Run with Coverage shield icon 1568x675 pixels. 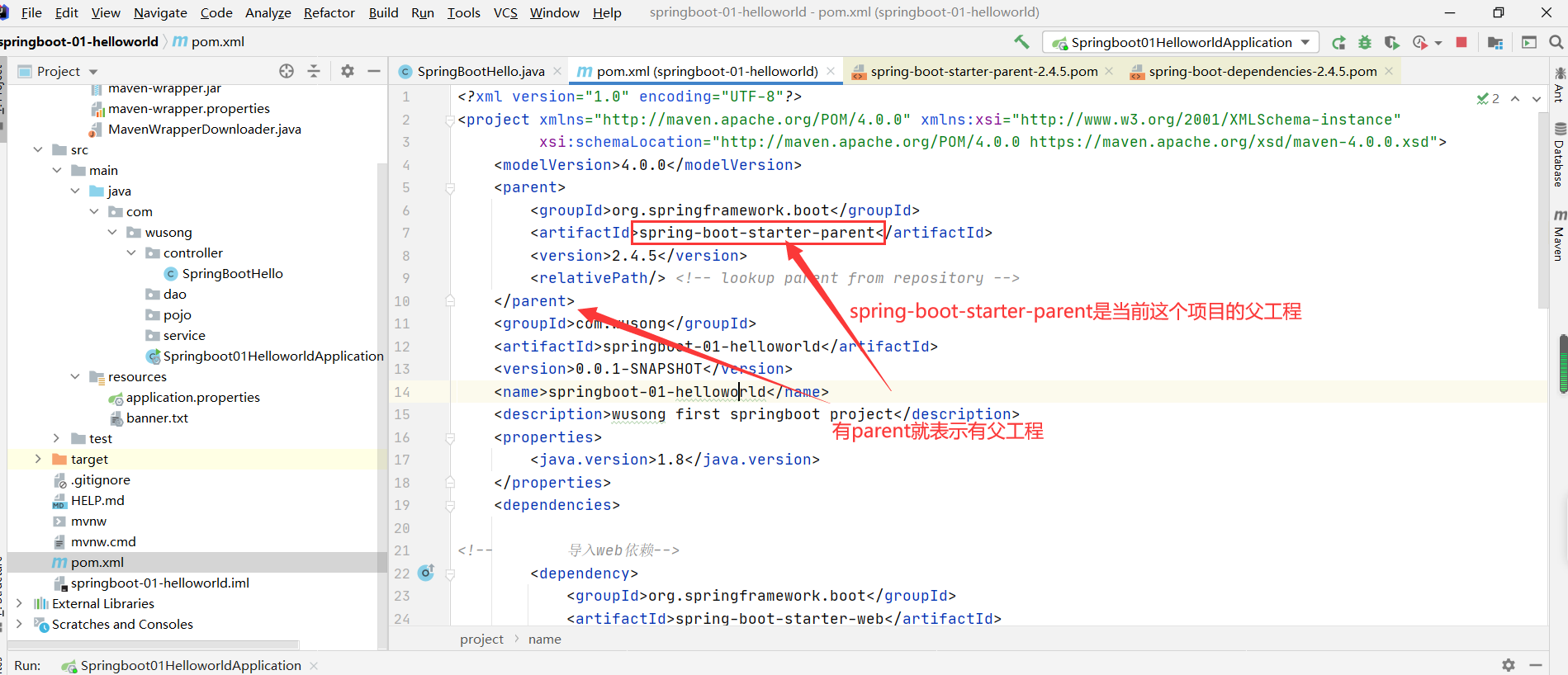click(x=1391, y=42)
